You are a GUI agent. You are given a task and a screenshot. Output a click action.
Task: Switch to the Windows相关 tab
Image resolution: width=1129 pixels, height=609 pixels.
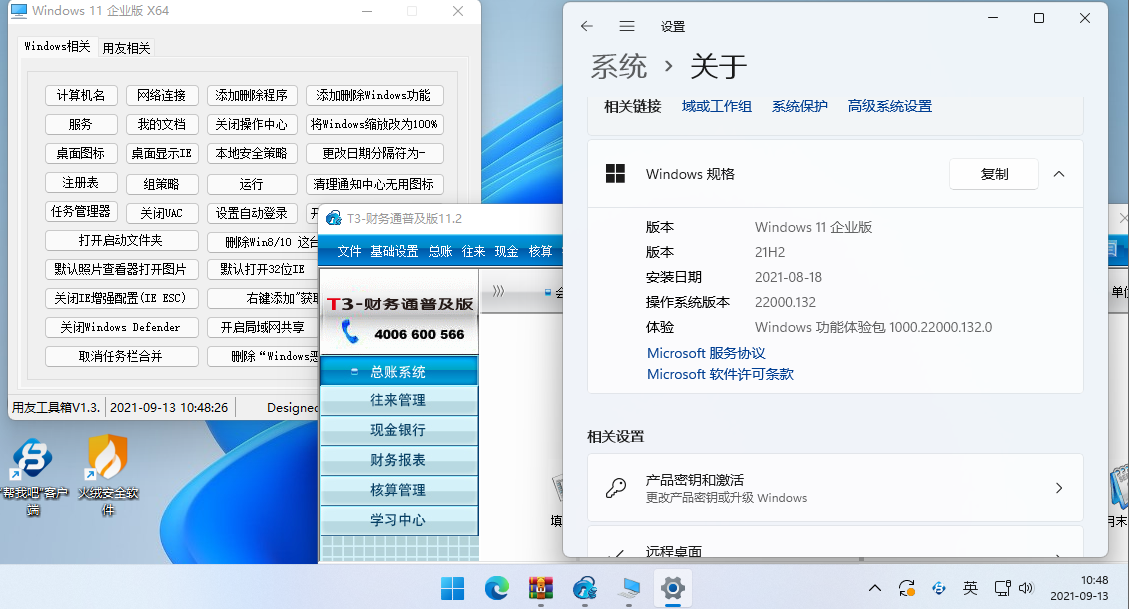[x=57, y=46]
